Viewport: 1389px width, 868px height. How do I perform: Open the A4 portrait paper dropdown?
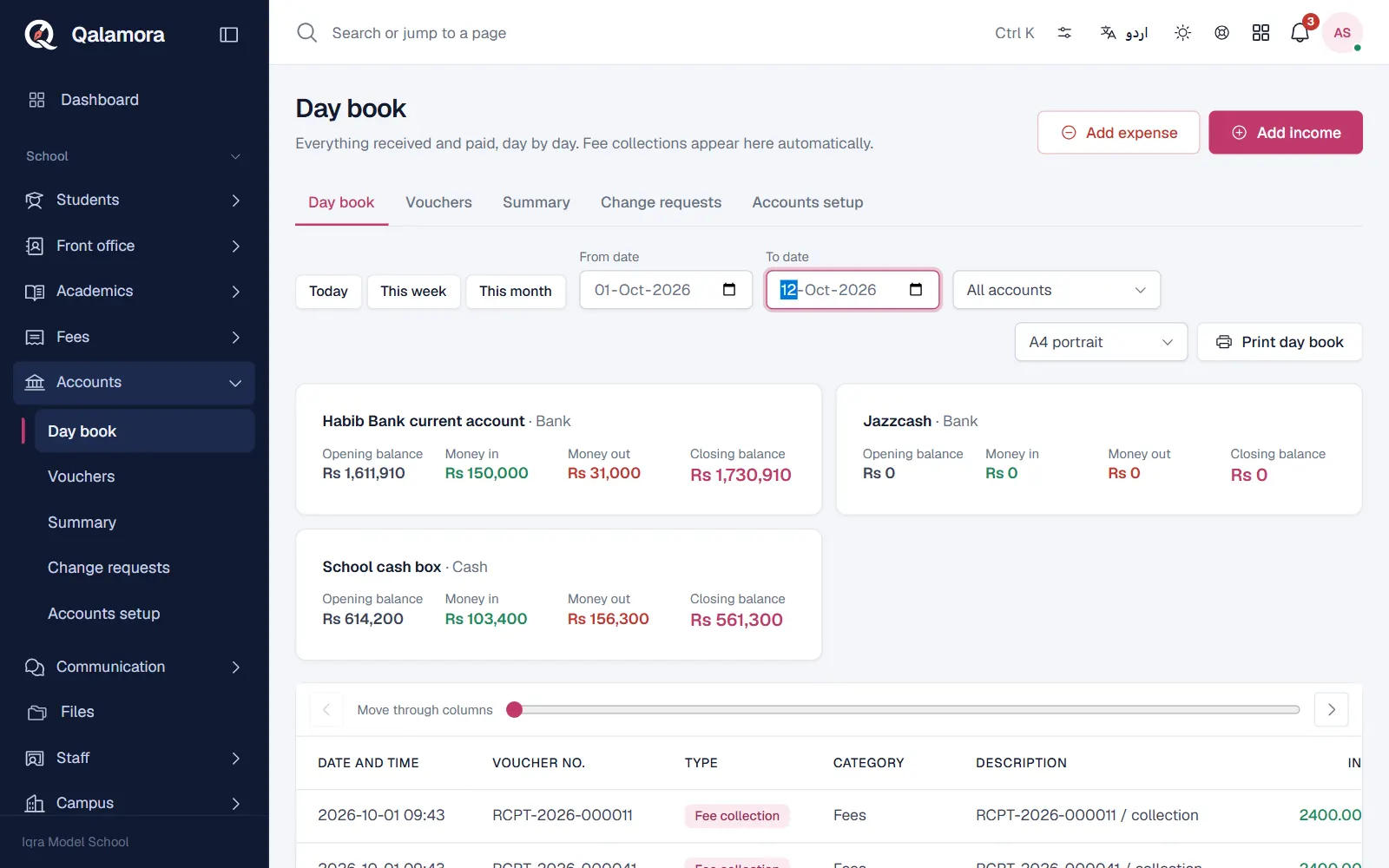tap(1101, 342)
